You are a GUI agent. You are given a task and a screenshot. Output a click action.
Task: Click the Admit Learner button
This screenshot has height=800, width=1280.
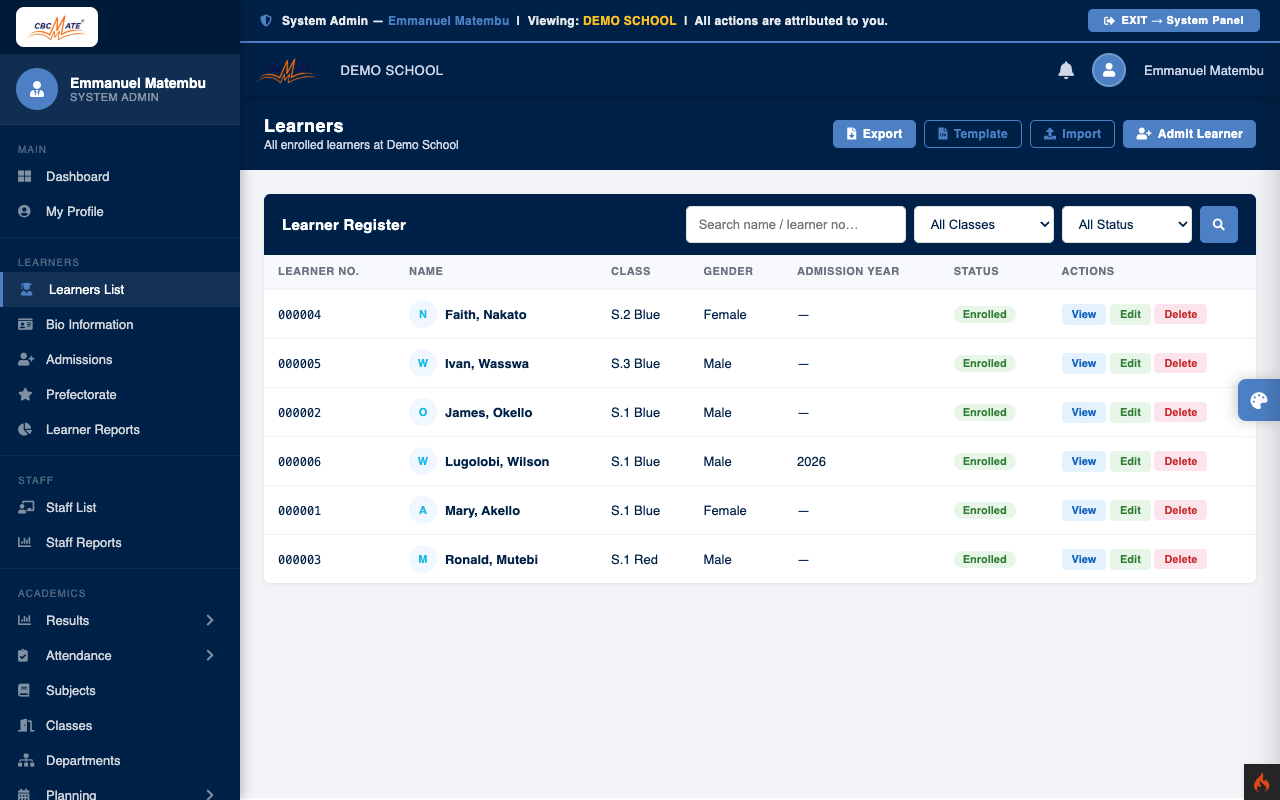tap(1189, 134)
